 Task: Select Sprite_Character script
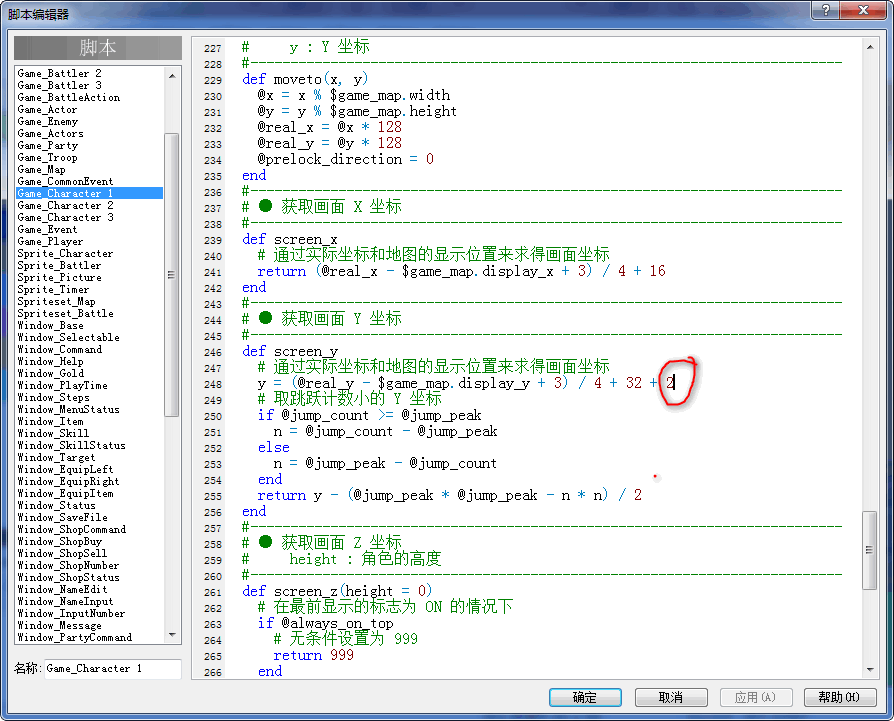tap(65, 253)
